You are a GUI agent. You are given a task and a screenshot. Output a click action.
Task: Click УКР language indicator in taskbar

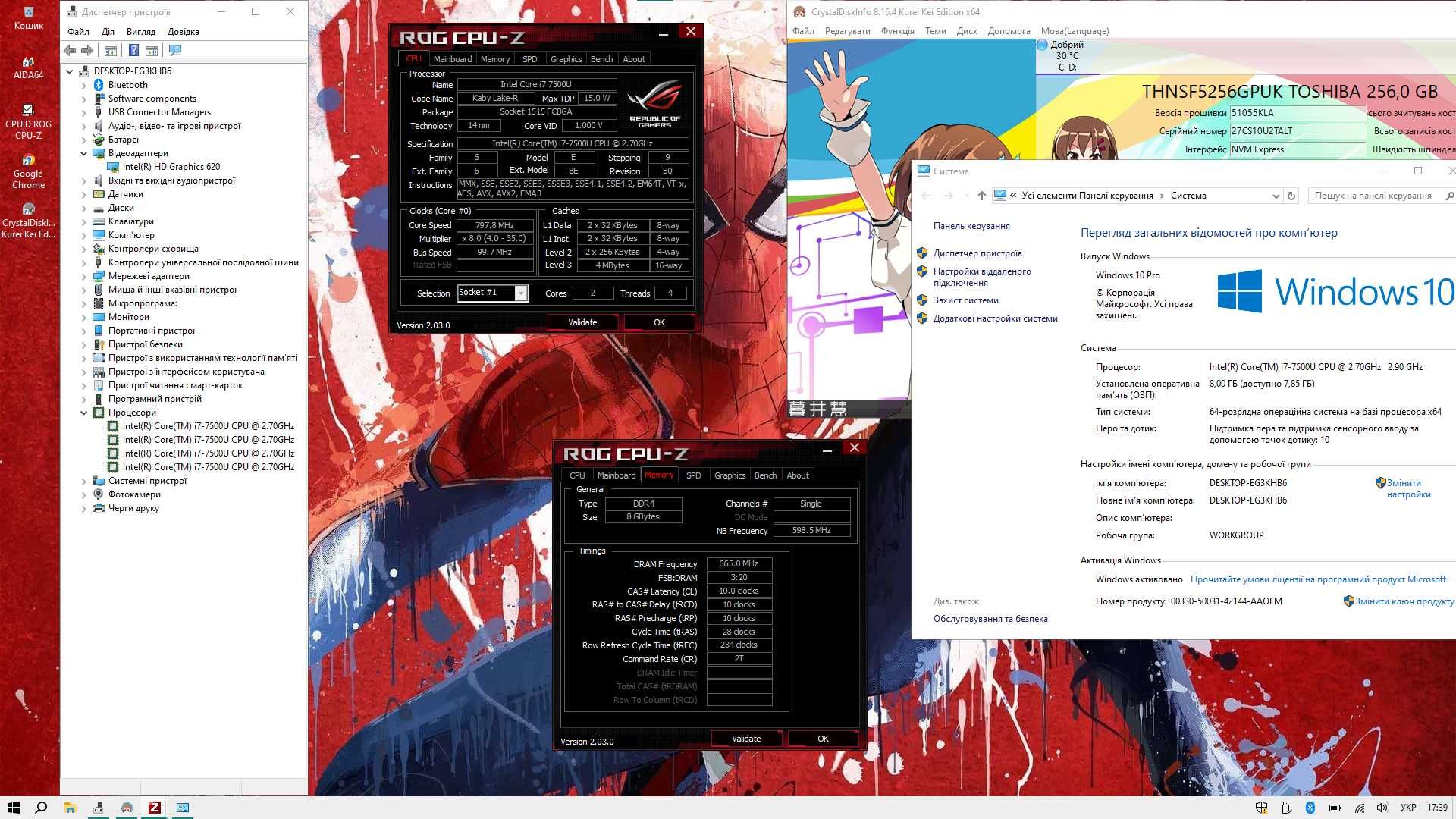coord(1408,808)
